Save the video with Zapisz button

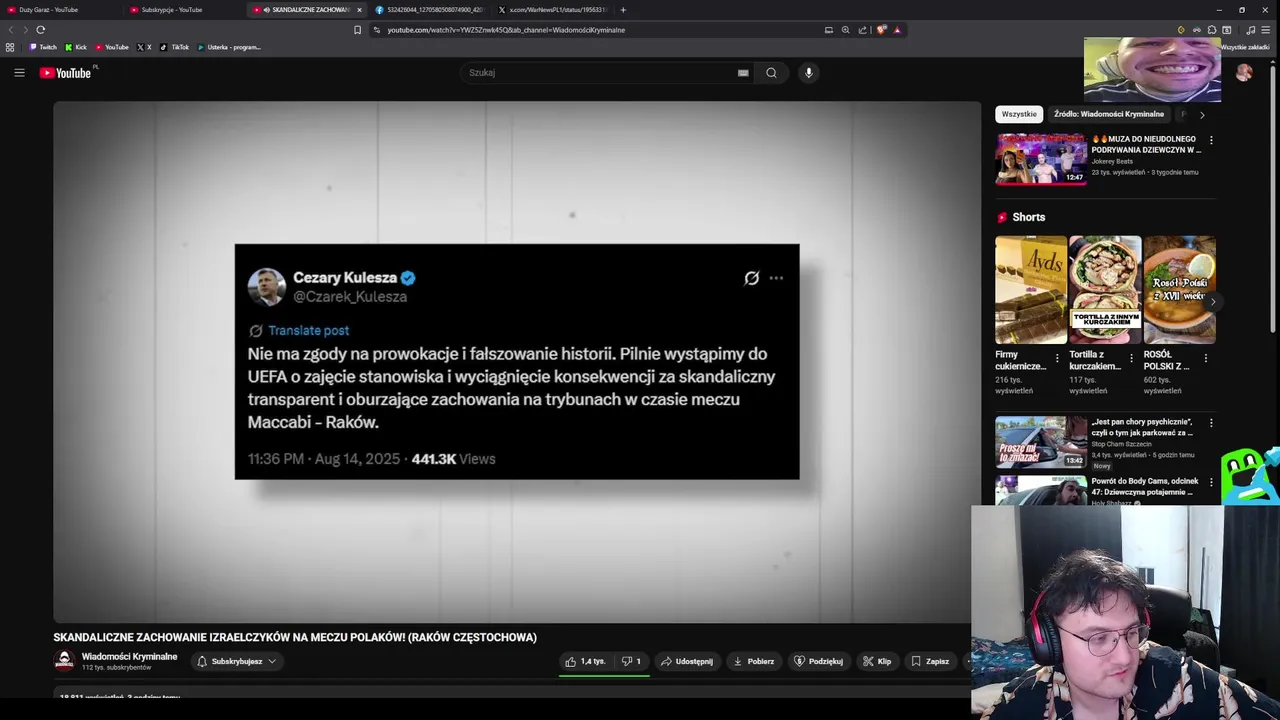[930, 661]
